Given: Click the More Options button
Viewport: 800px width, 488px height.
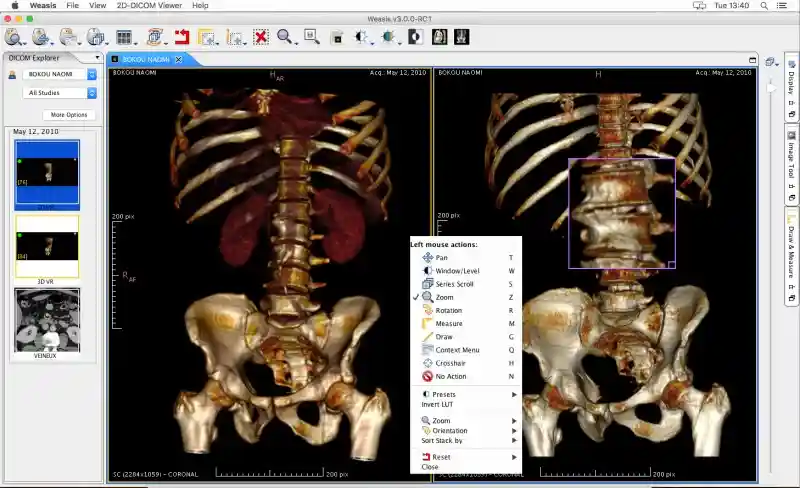Looking at the screenshot, I should [69, 115].
